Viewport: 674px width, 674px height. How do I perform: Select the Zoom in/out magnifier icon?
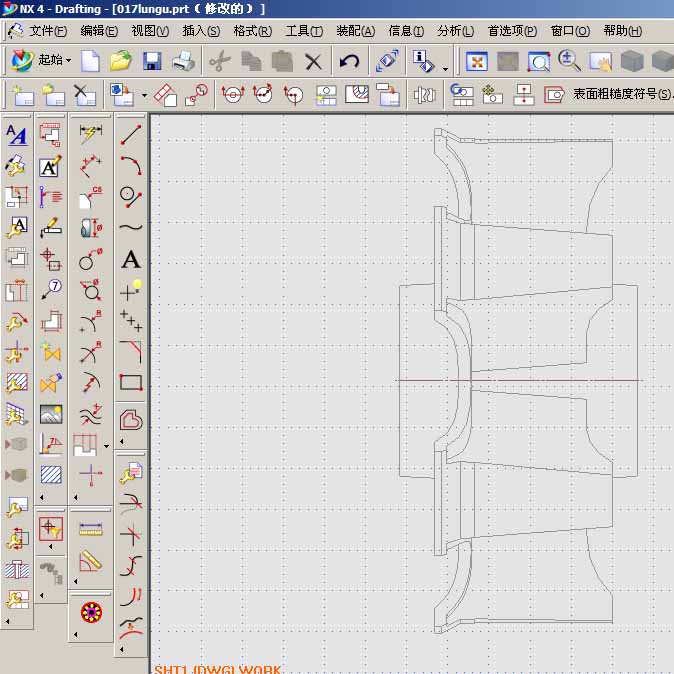[x=569, y=61]
